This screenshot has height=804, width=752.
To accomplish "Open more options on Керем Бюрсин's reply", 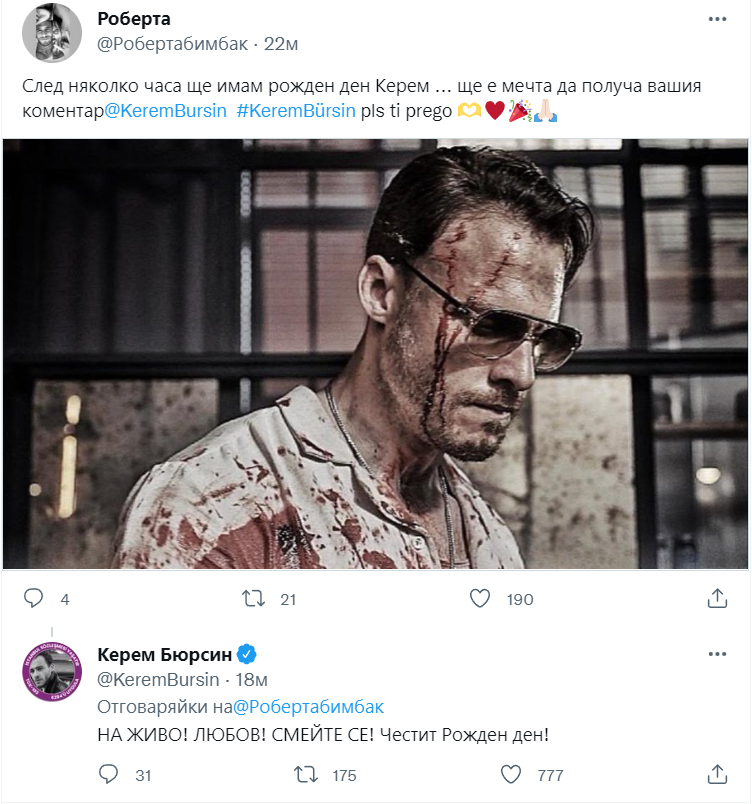I will pos(717,654).
